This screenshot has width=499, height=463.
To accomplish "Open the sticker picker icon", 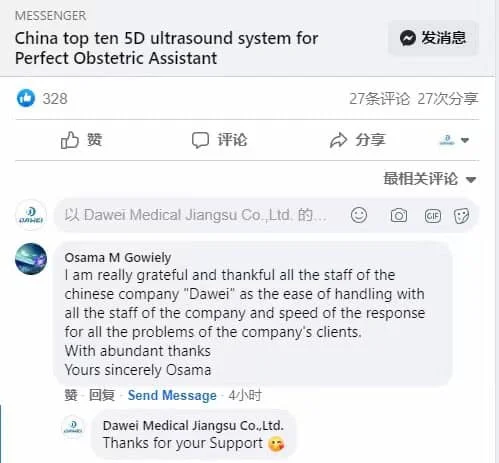I will tap(462, 216).
